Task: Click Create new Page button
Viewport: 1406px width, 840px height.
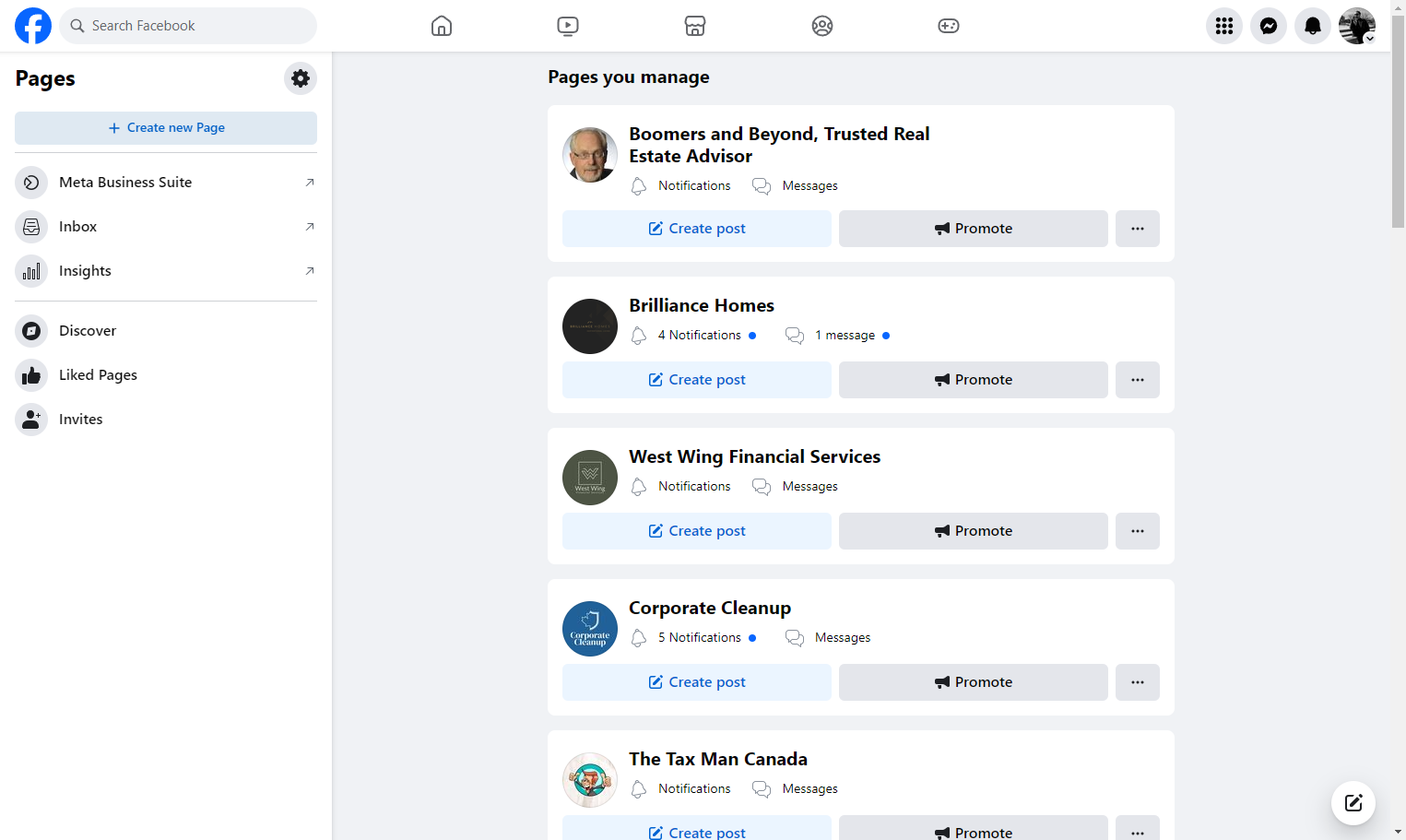Action: (166, 128)
